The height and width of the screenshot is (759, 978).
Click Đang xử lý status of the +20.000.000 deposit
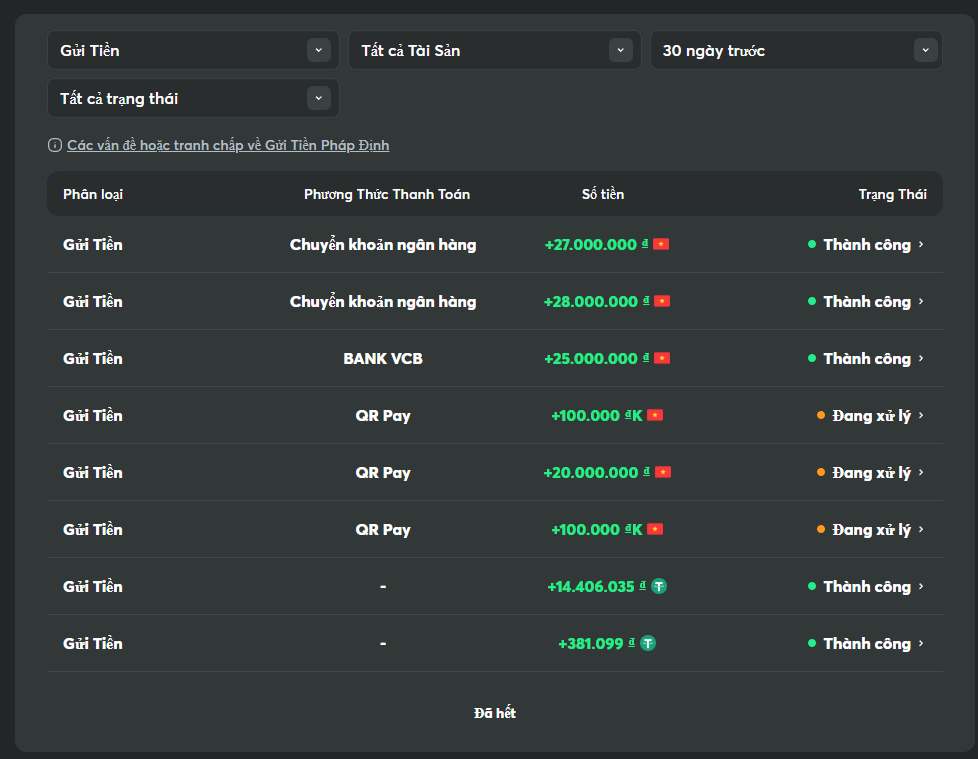(870, 473)
